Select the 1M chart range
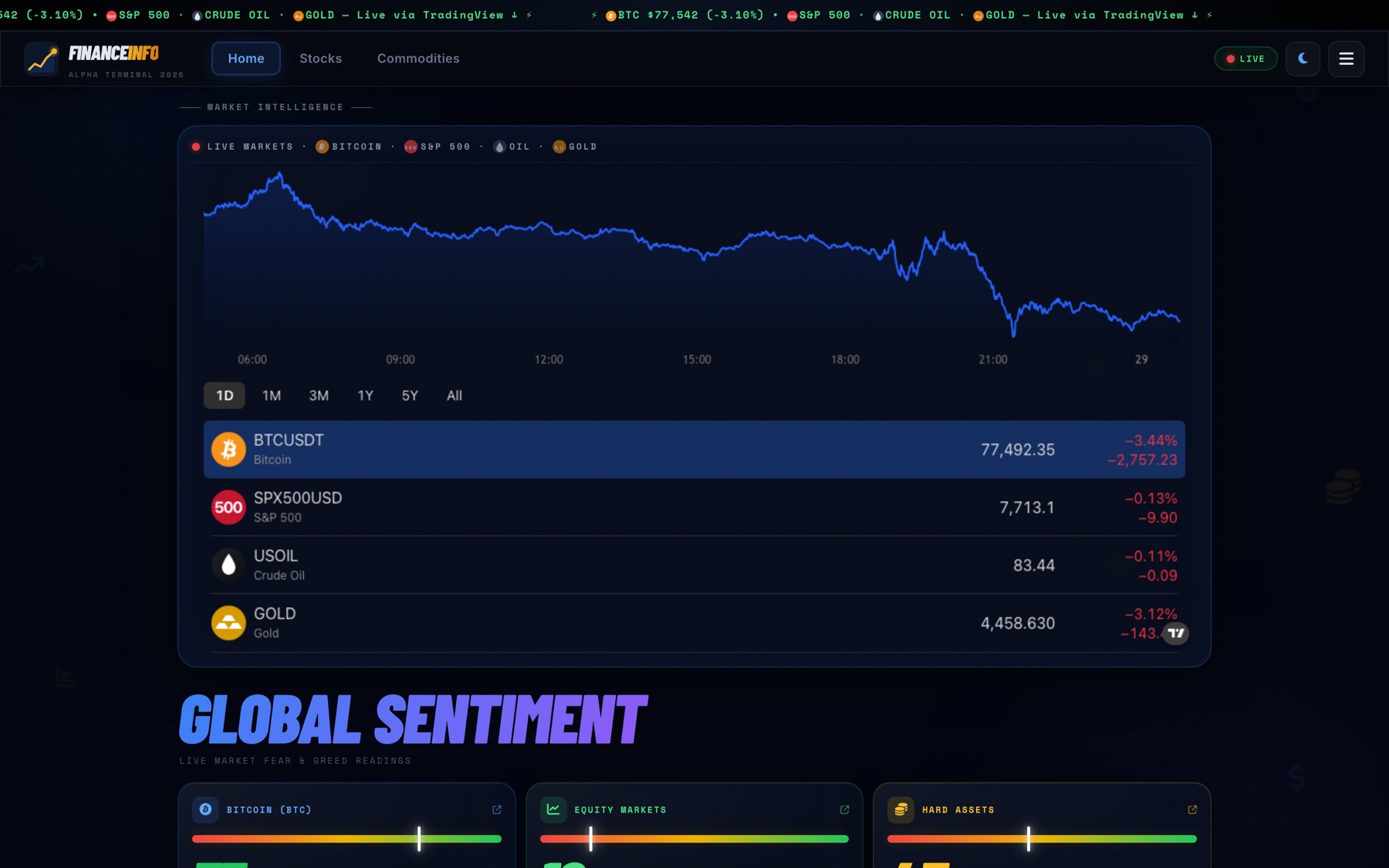1389x868 pixels. (x=272, y=395)
